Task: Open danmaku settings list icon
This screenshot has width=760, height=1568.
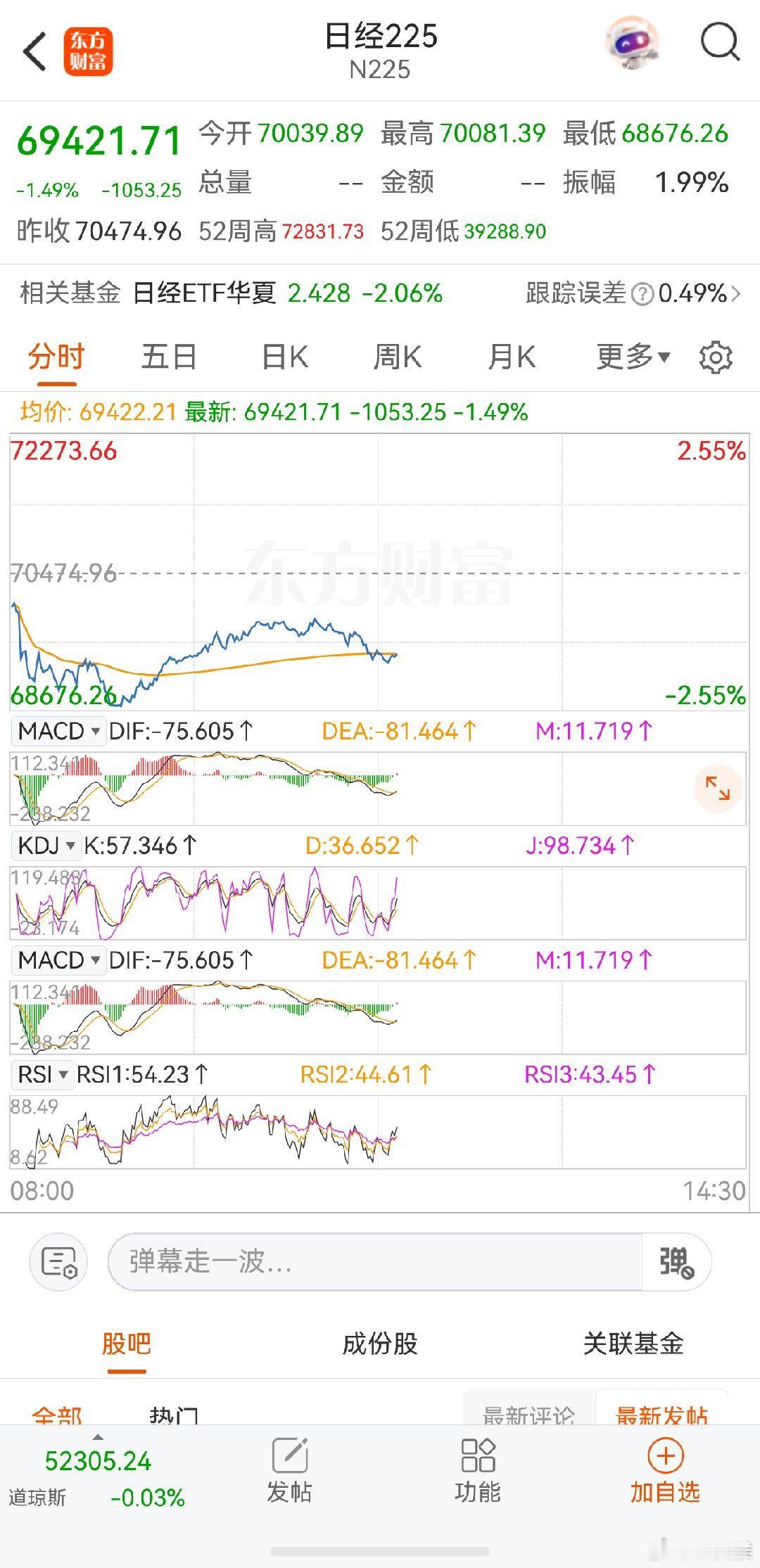Action: click(x=58, y=1261)
